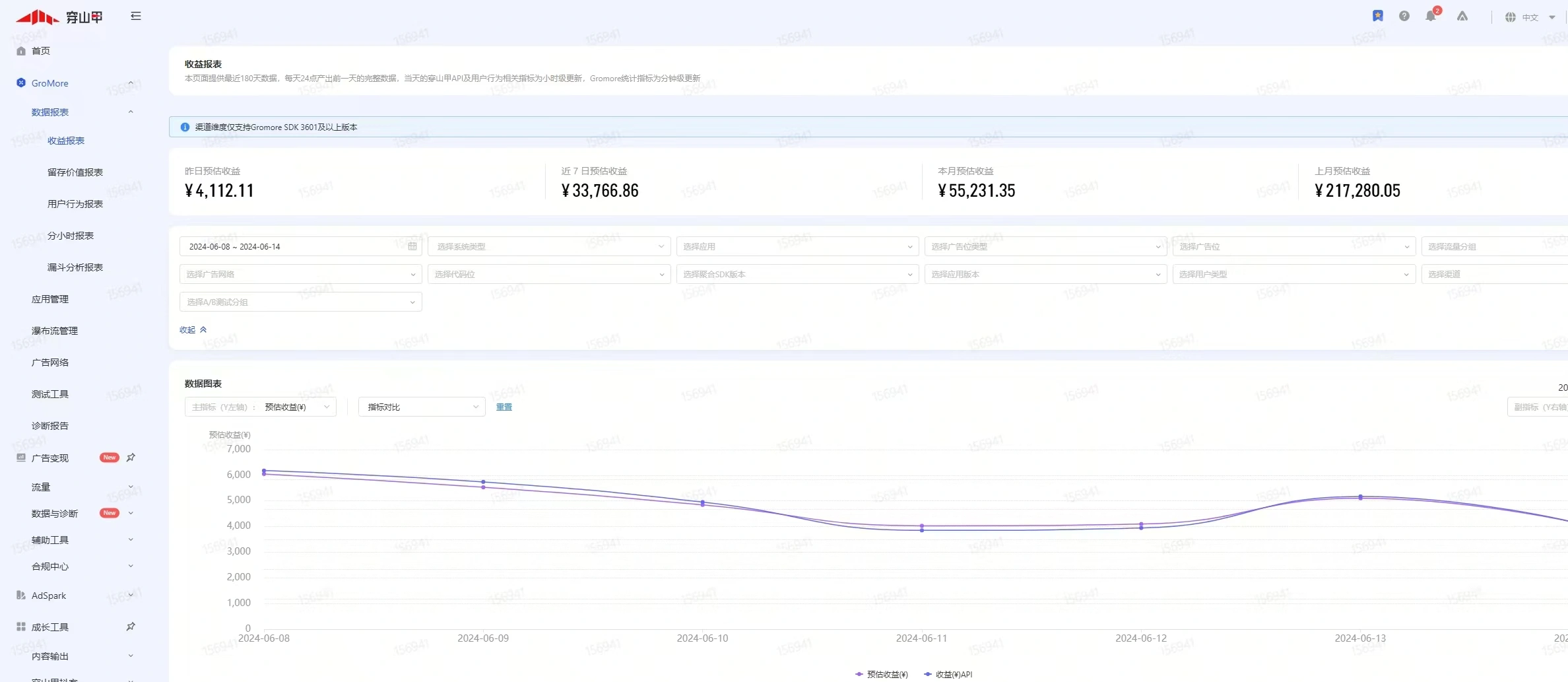
Task: Open the 选择广告位 dropdown
Action: tap(1294, 246)
